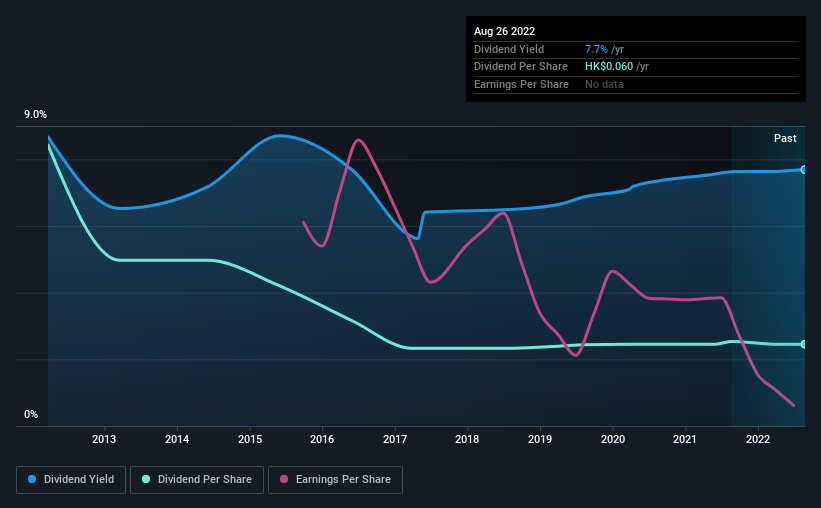Click the Dividend Per Share endpoint marker
Screen dimensions: 821x508
tap(804, 344)
